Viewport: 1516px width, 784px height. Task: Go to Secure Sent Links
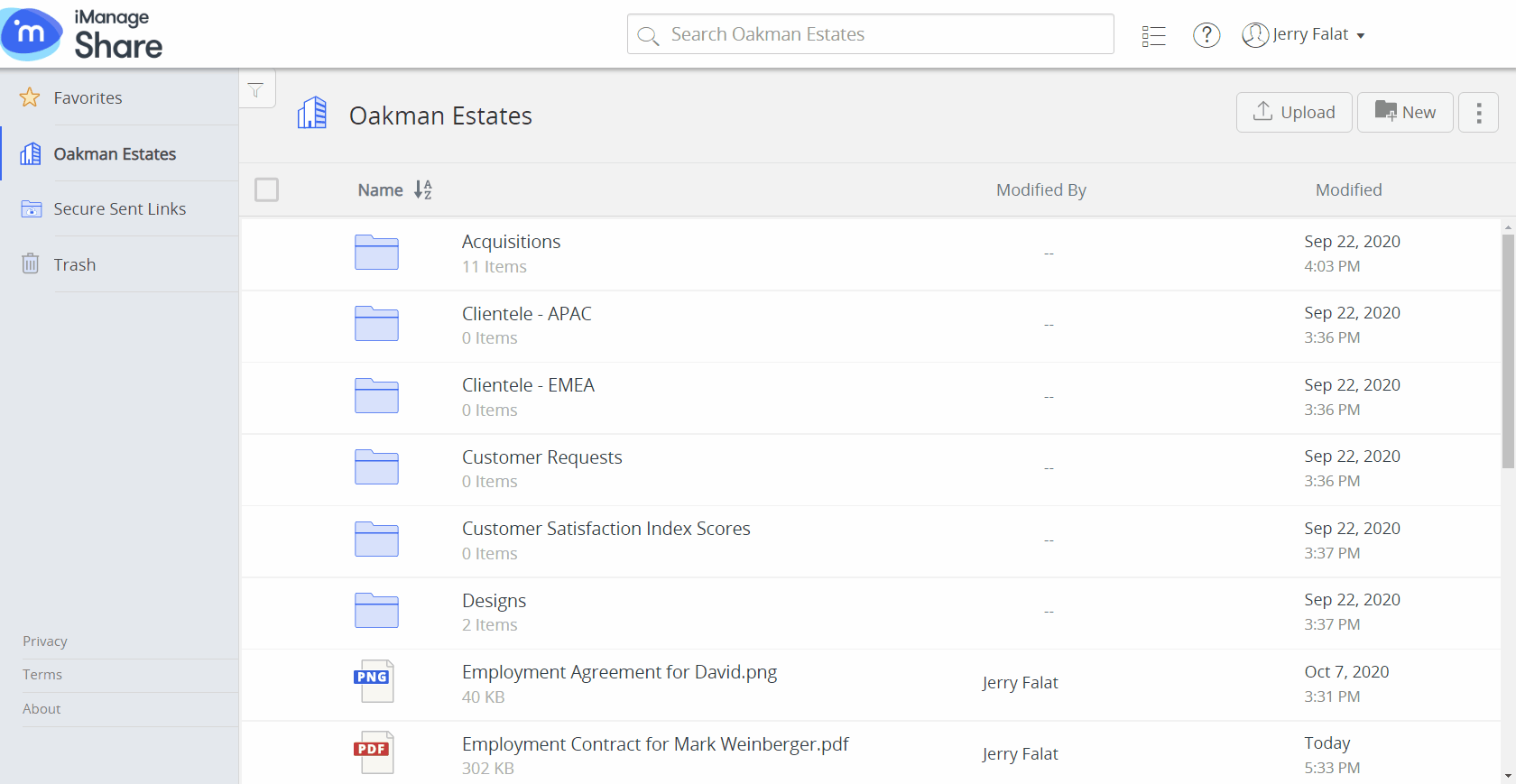click(x=119, y=209)
